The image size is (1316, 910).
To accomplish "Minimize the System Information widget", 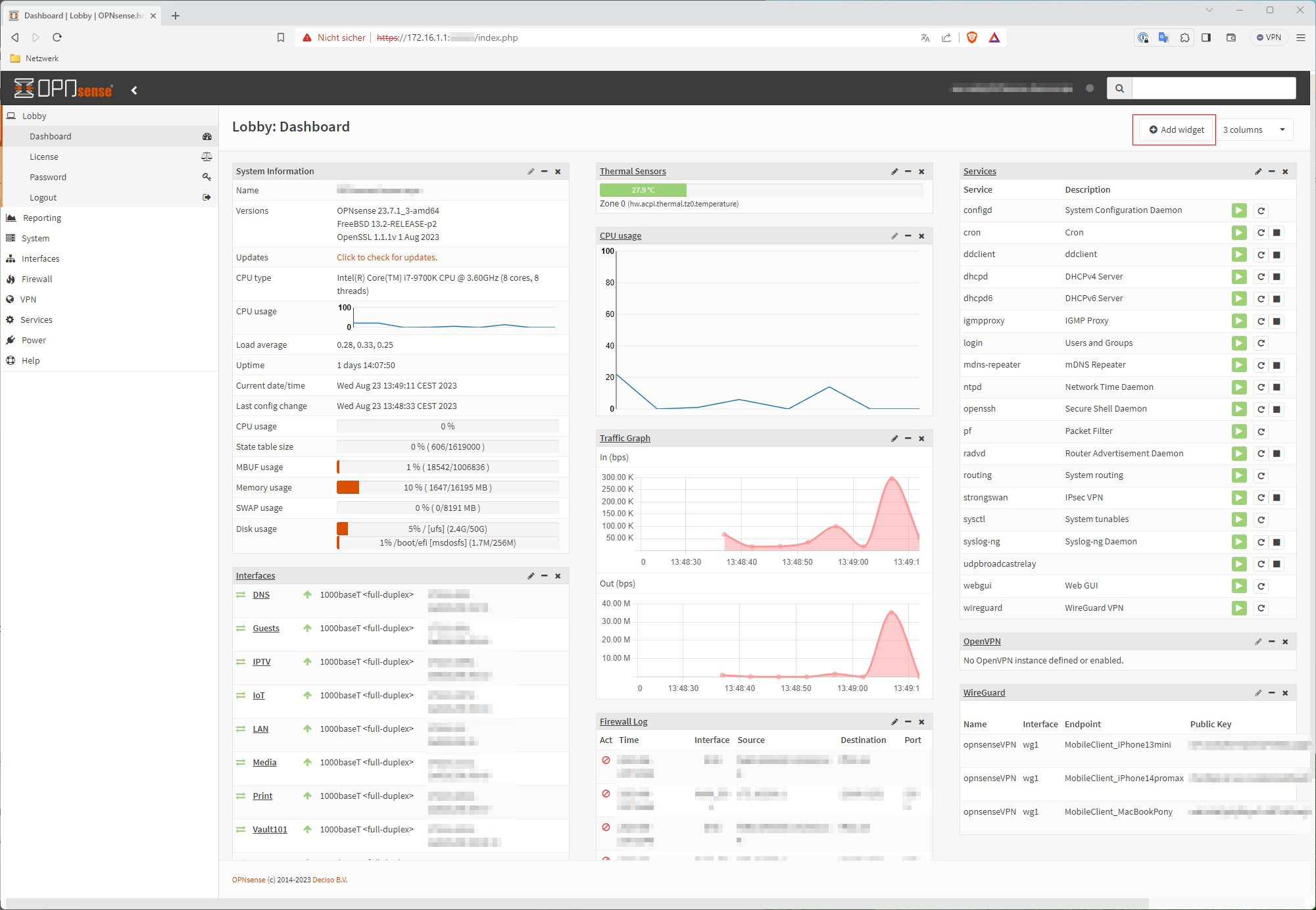I will click(x=545, y=172).
